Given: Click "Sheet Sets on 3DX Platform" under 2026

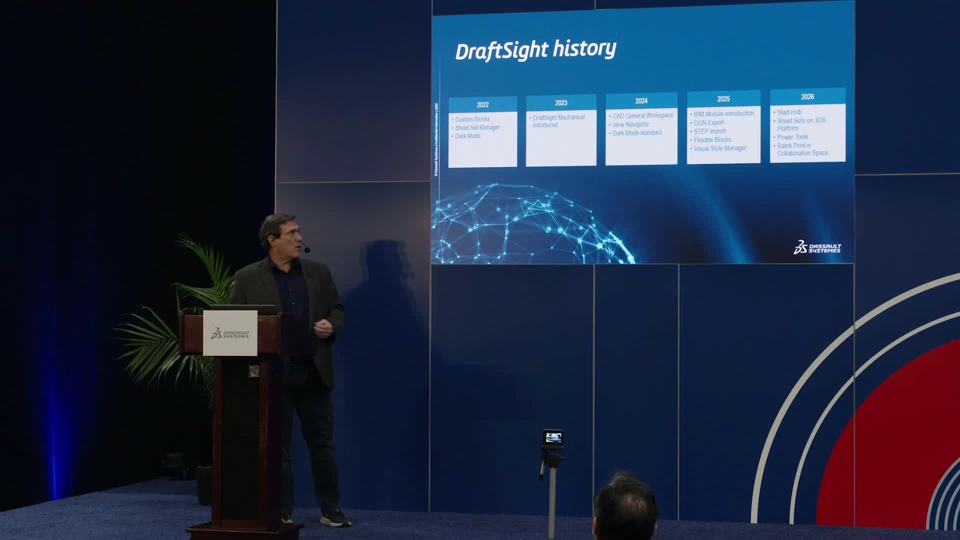Looking at the screenshot, I should (801, 124).
